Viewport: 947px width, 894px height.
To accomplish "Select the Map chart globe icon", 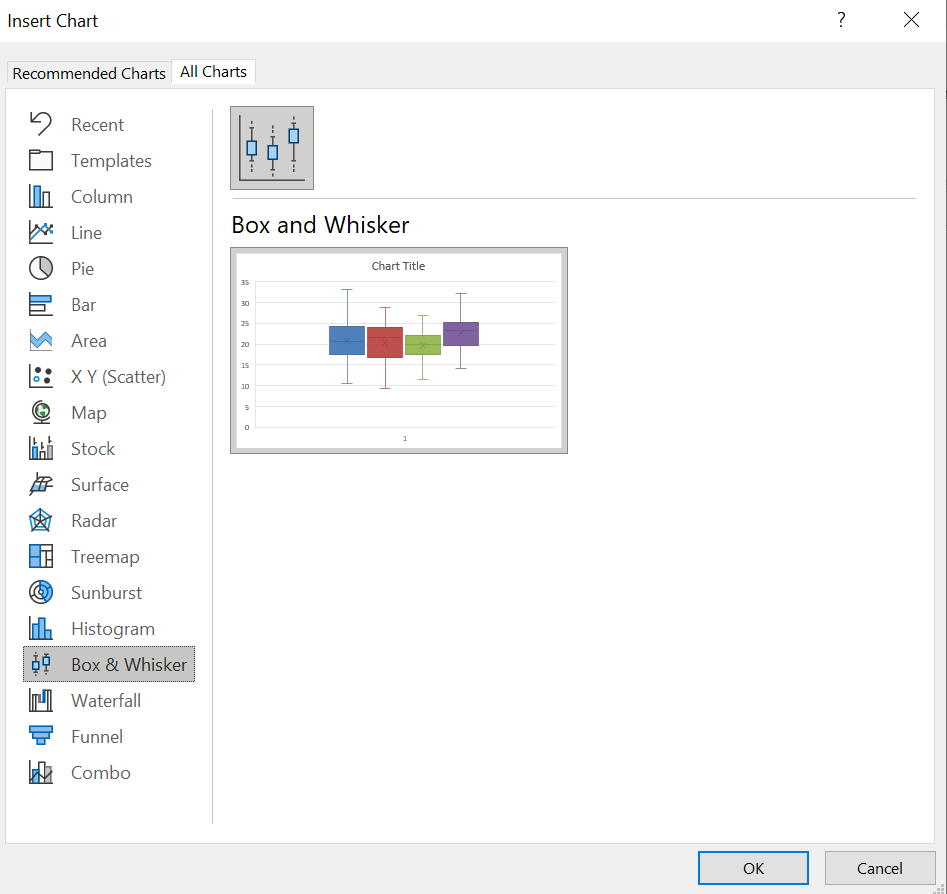I will 40,413.
